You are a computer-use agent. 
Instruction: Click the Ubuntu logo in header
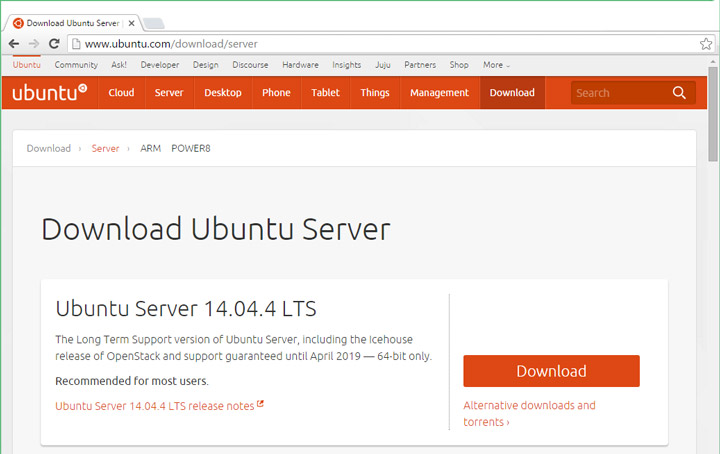50,92
